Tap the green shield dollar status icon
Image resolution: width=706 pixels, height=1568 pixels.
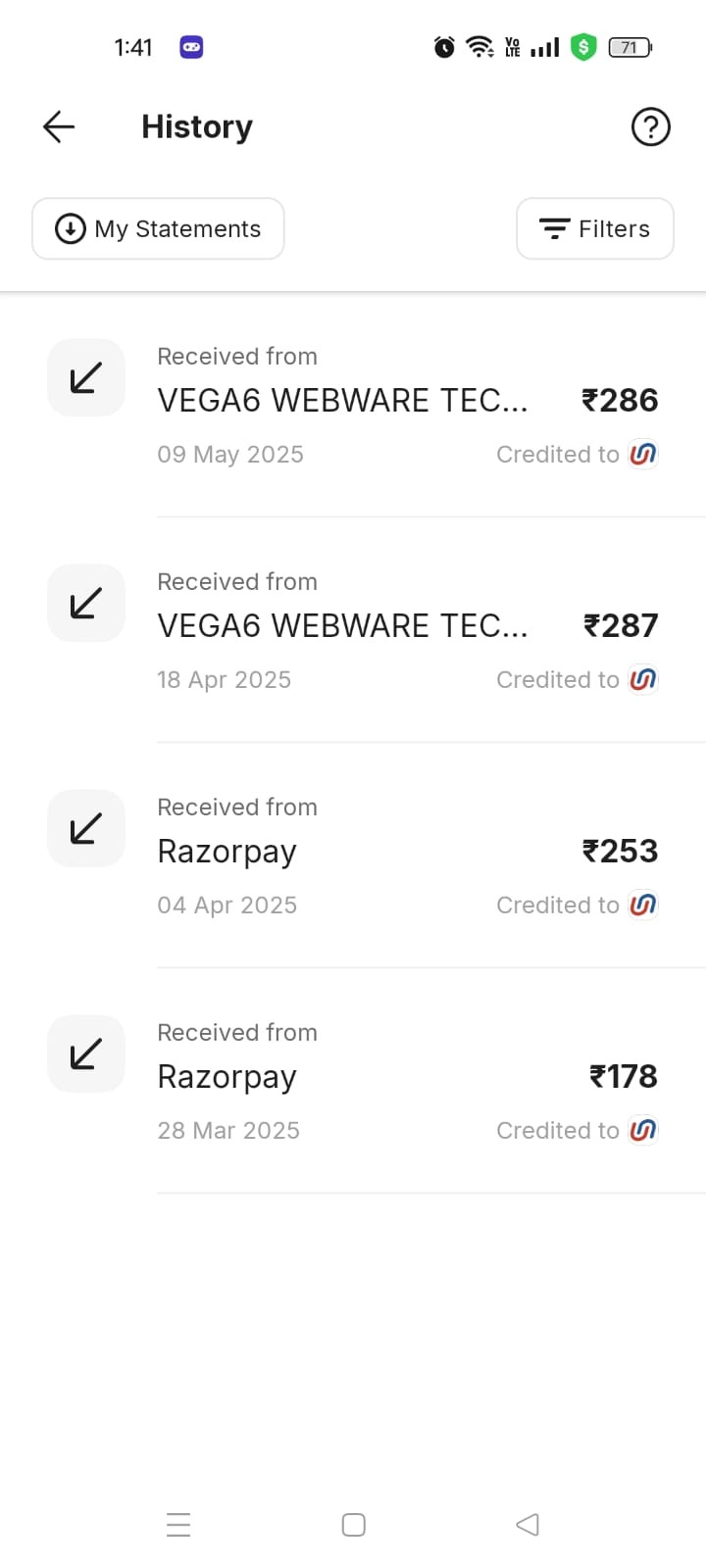click(583, 46)
